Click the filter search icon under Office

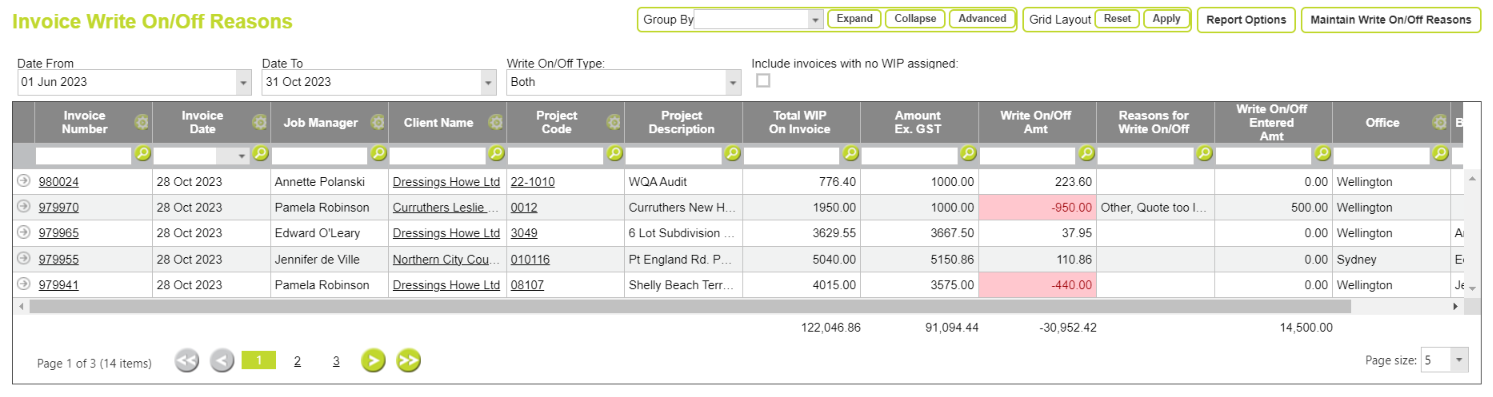pyautogui.click(x=1440, y=154)
